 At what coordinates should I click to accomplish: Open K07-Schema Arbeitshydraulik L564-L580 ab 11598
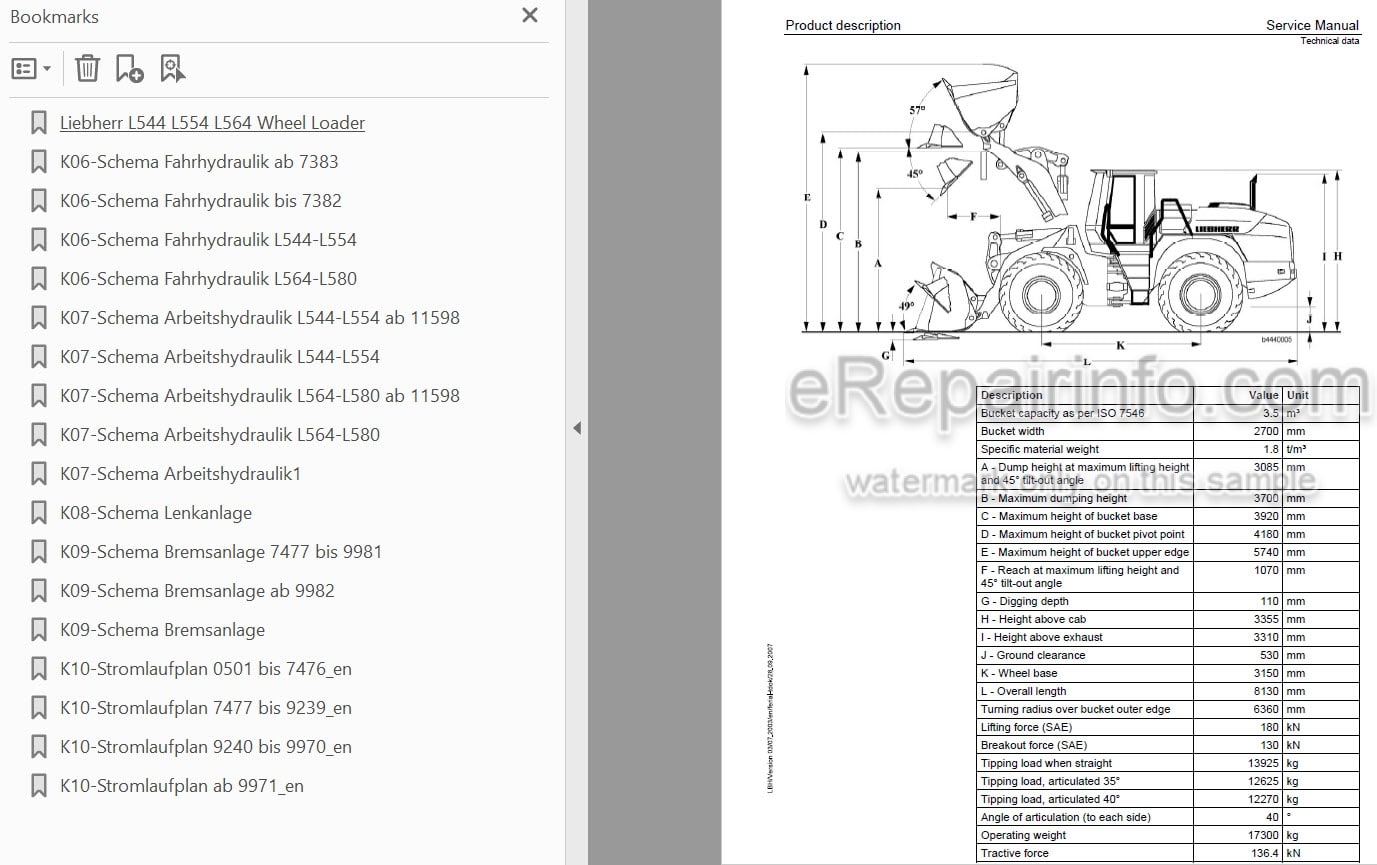pos(260,396)
